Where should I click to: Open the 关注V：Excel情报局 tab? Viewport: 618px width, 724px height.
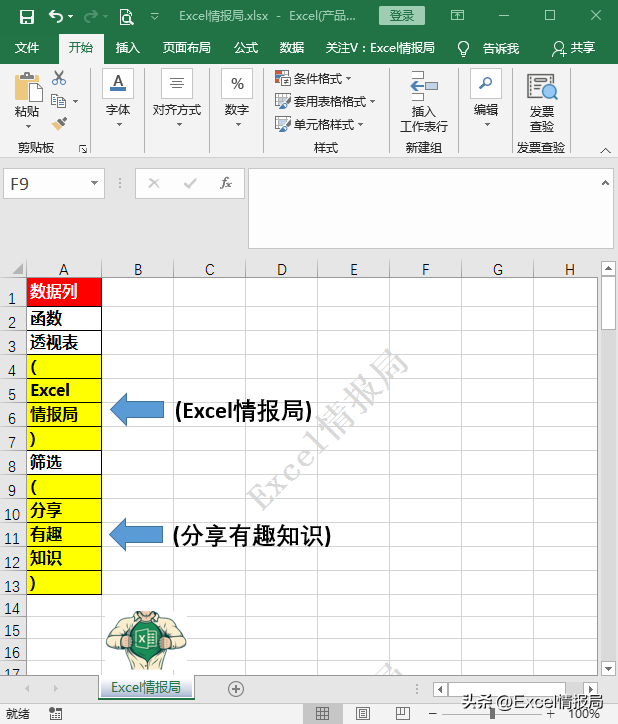coord(380,48)
